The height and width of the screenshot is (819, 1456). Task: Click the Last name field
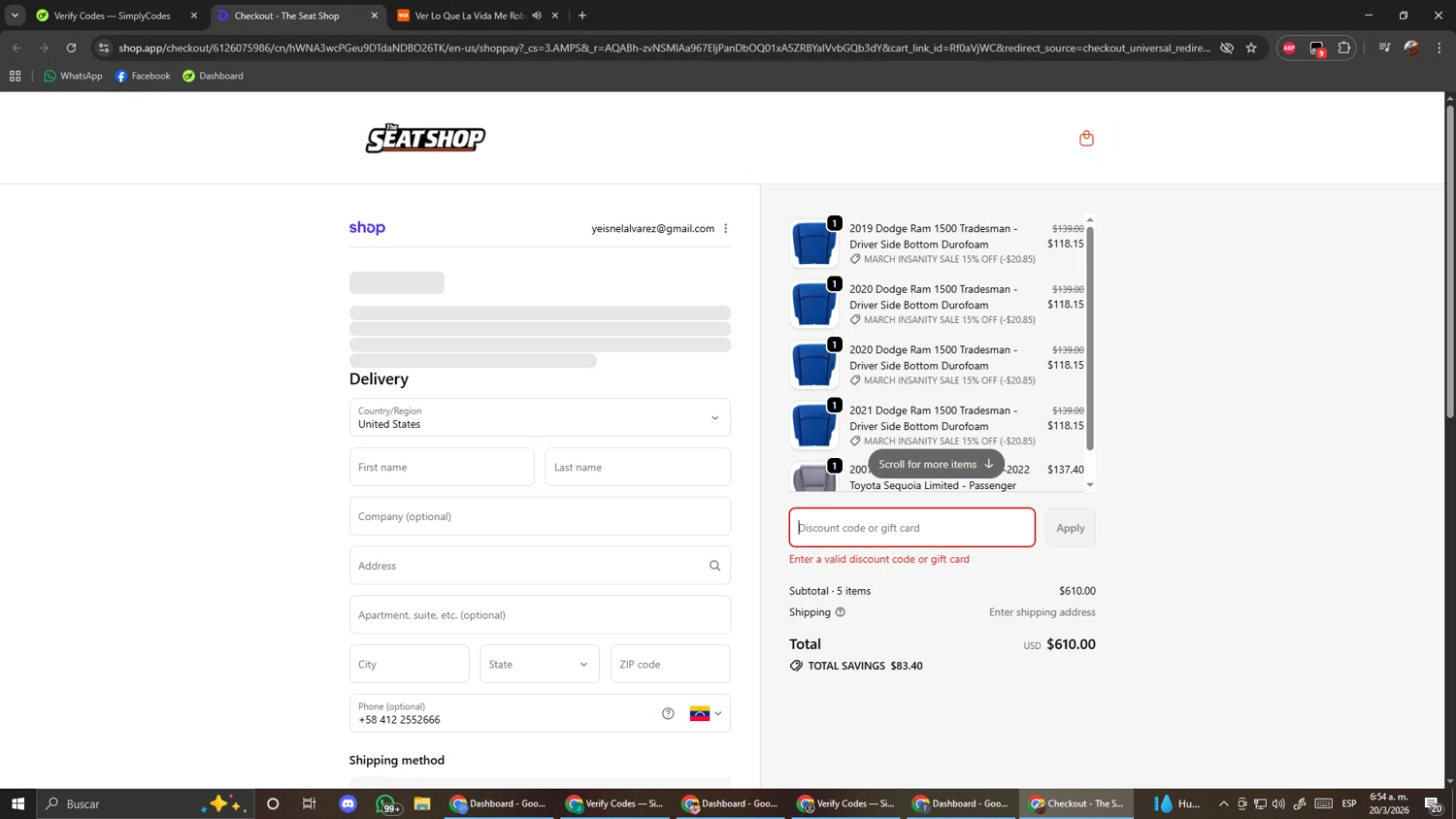coord(638,467)
